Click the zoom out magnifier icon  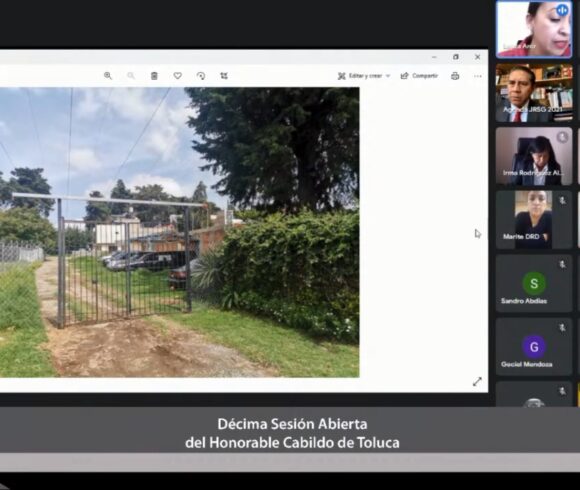tap(131, 76)
